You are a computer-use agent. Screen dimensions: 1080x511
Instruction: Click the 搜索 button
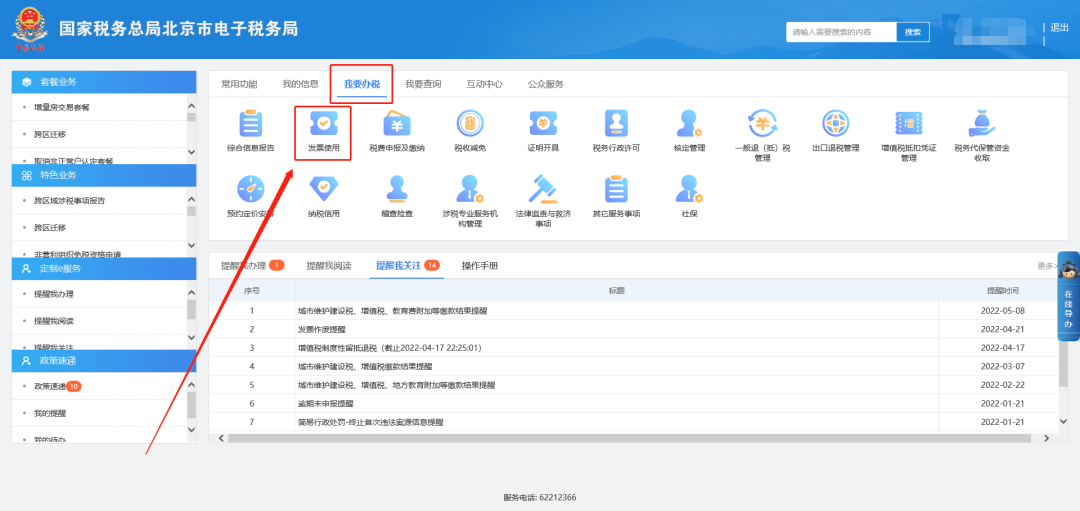tap(912, 32)
